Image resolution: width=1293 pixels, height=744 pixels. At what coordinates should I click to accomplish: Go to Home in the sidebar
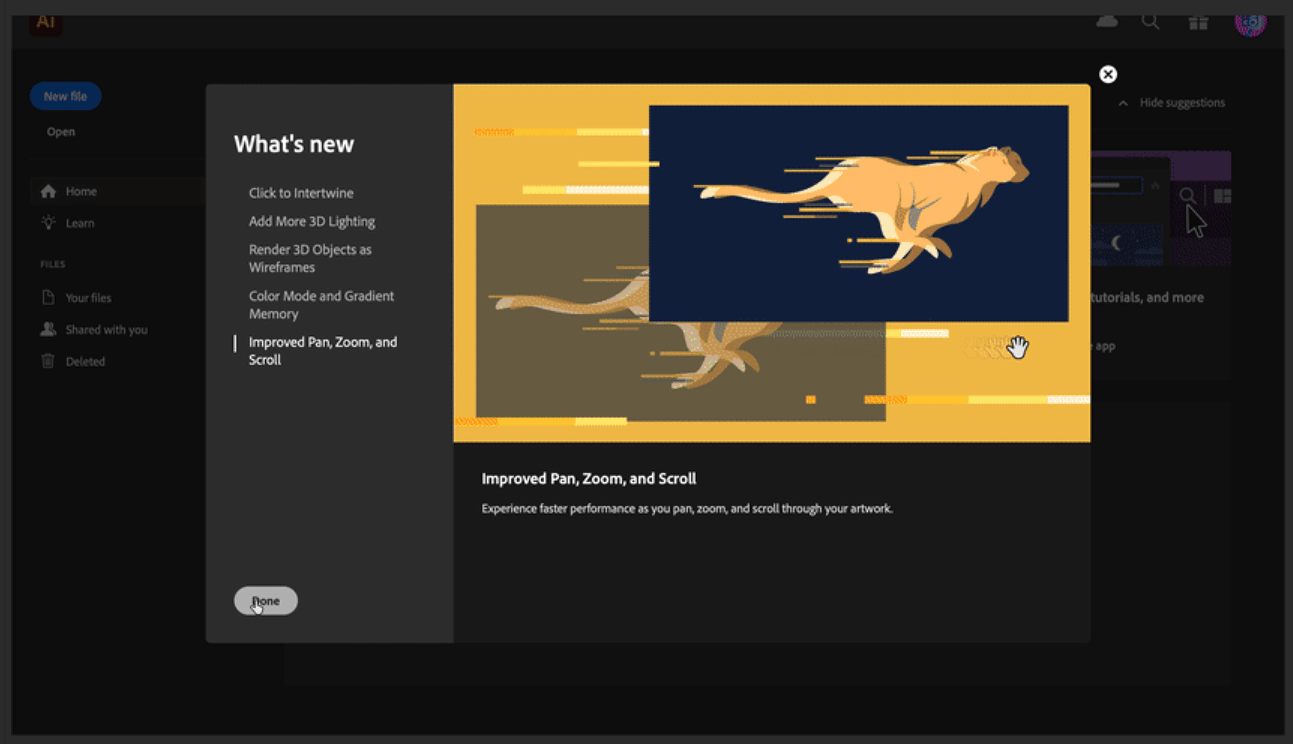80,191
